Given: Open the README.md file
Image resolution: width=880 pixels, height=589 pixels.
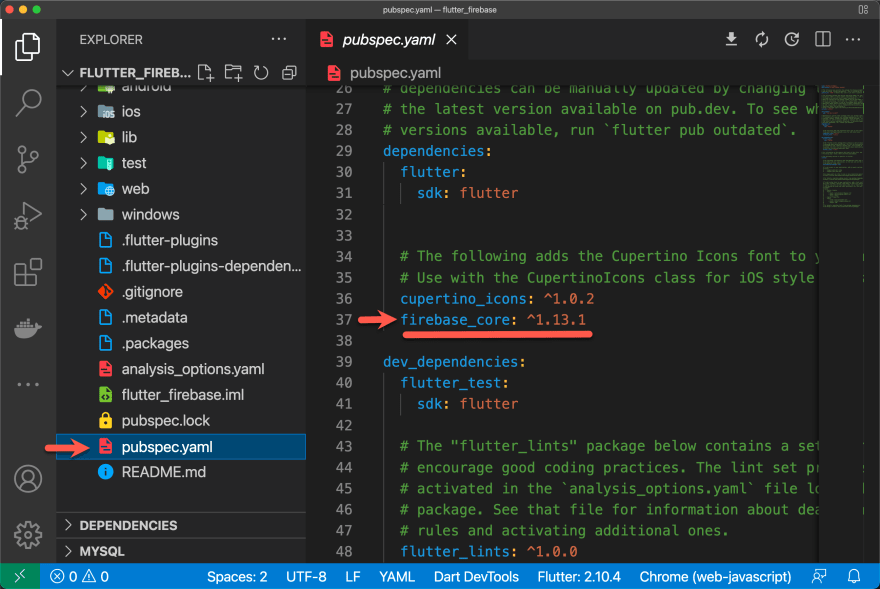Looking at the screenshot, I should point(181,472).
